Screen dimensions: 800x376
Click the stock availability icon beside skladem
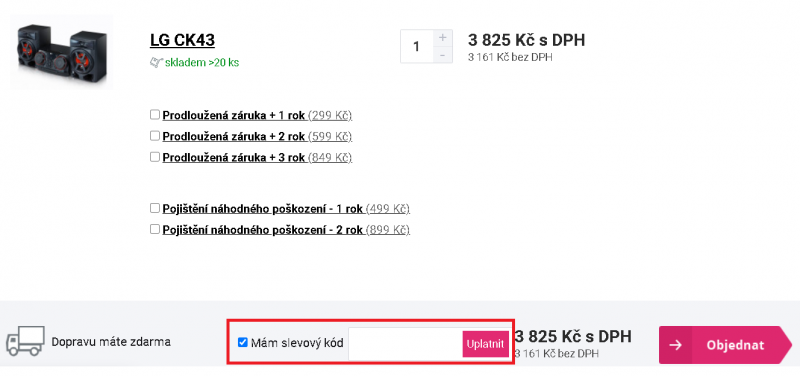click(156, 63)
